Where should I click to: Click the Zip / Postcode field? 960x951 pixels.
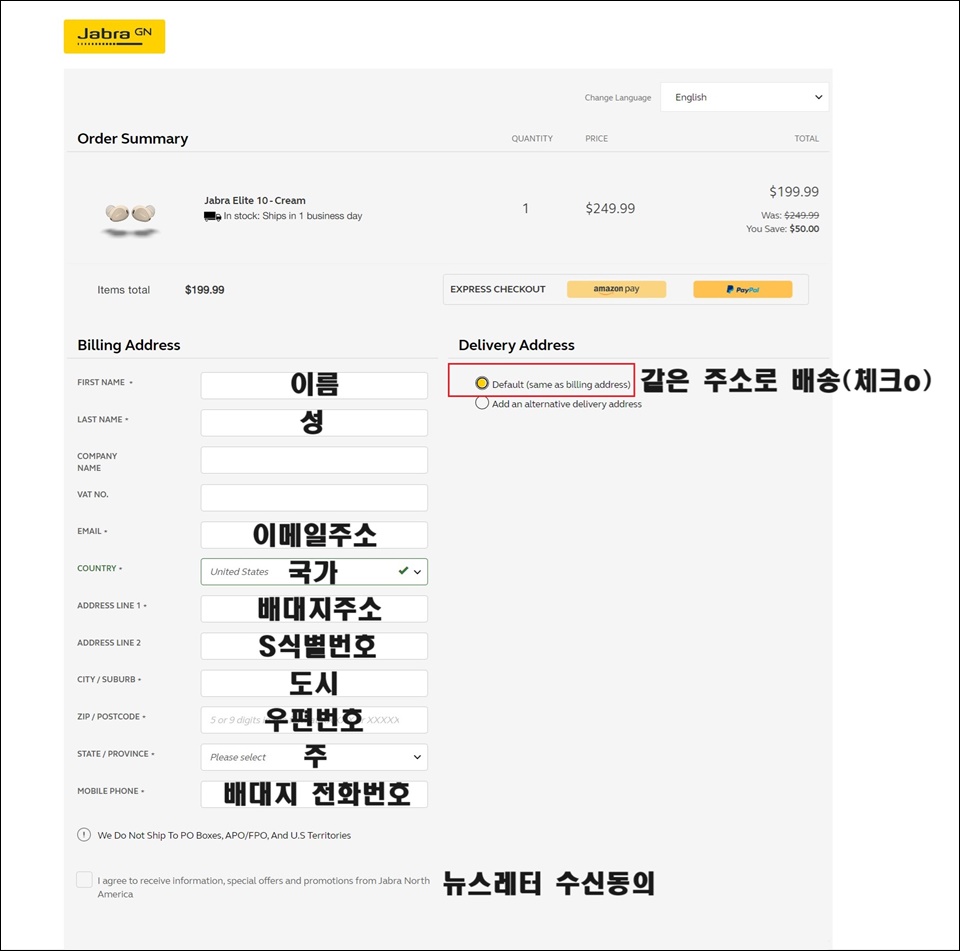[314, 720]
